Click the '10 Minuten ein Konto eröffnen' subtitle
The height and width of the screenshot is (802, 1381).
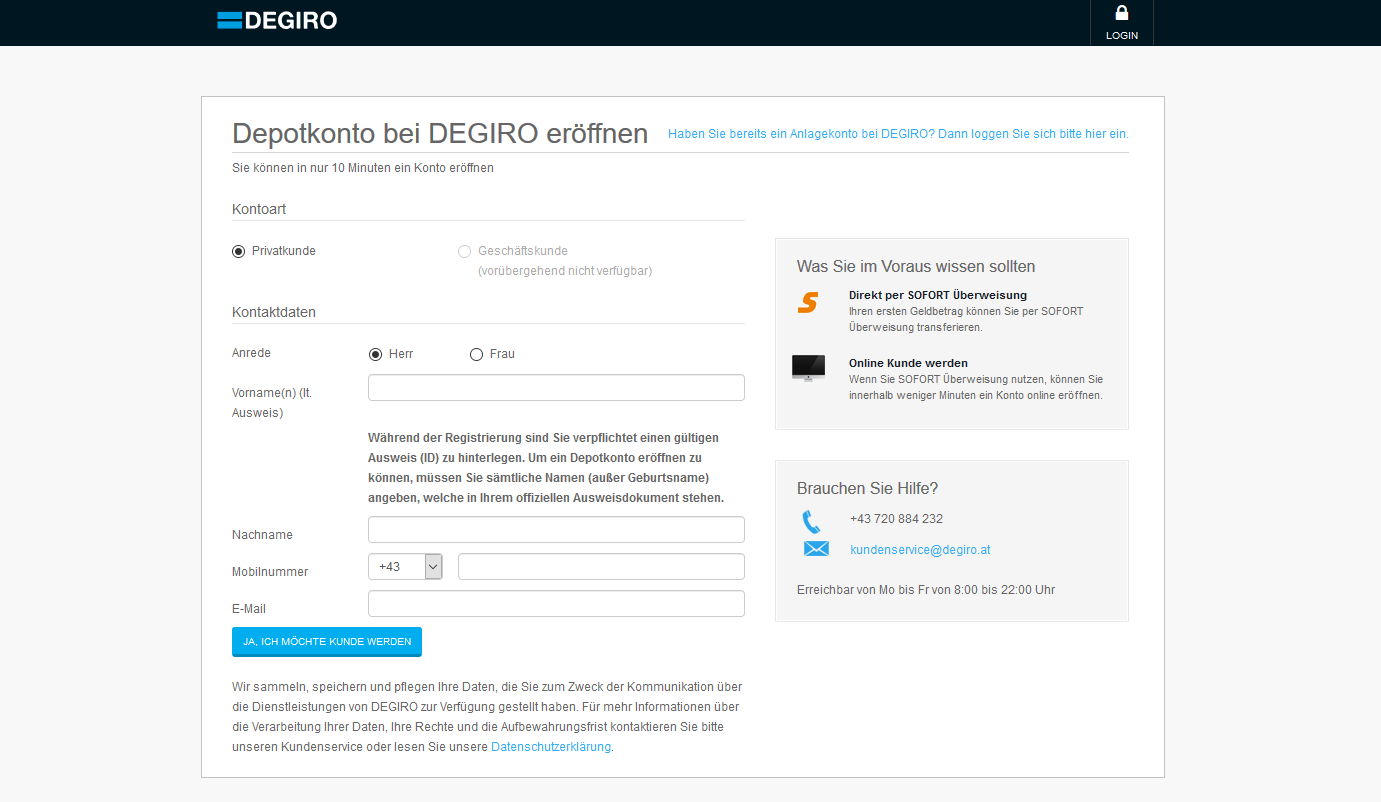[x=363, y=168]
